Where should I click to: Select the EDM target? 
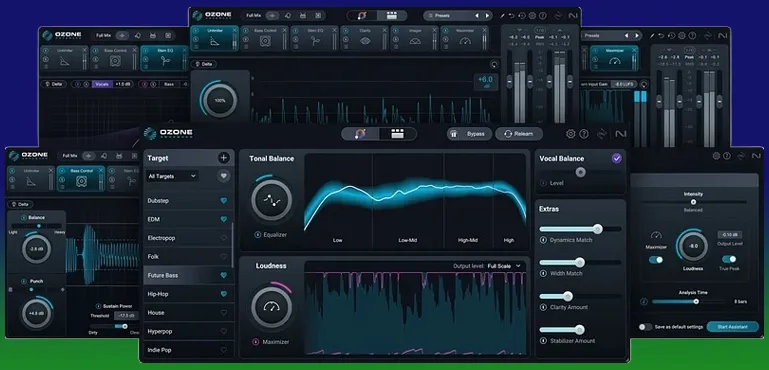[188, 219]
